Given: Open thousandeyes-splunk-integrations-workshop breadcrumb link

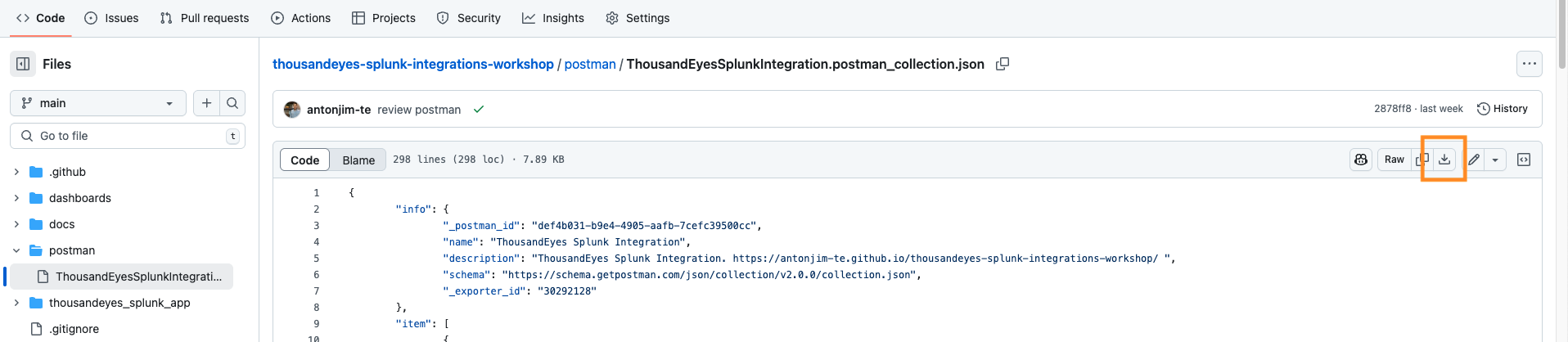Looking at the screenshot, I should pyautogui.click(x=413, y=64).
